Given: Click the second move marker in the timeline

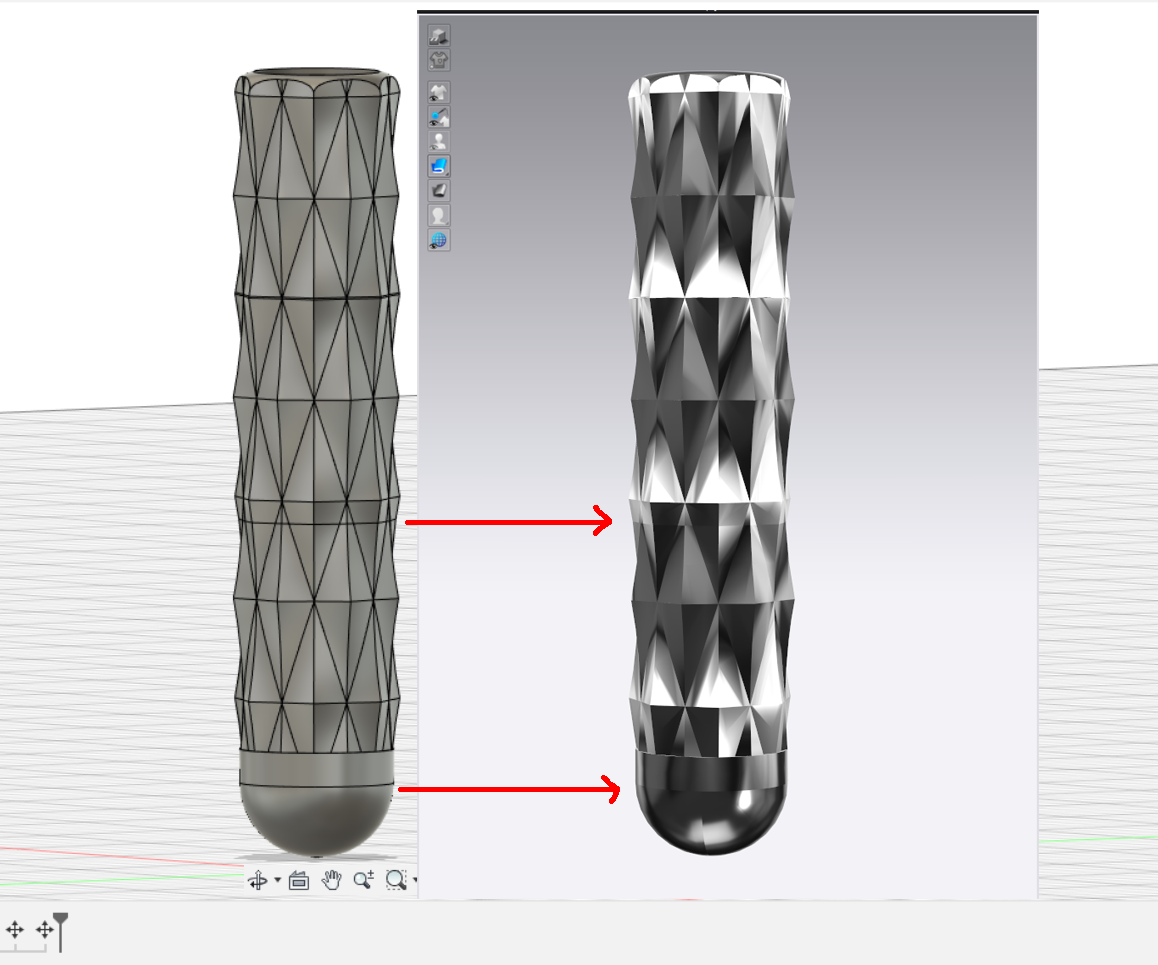Looking at the screenshot, I should pos(44,930).
